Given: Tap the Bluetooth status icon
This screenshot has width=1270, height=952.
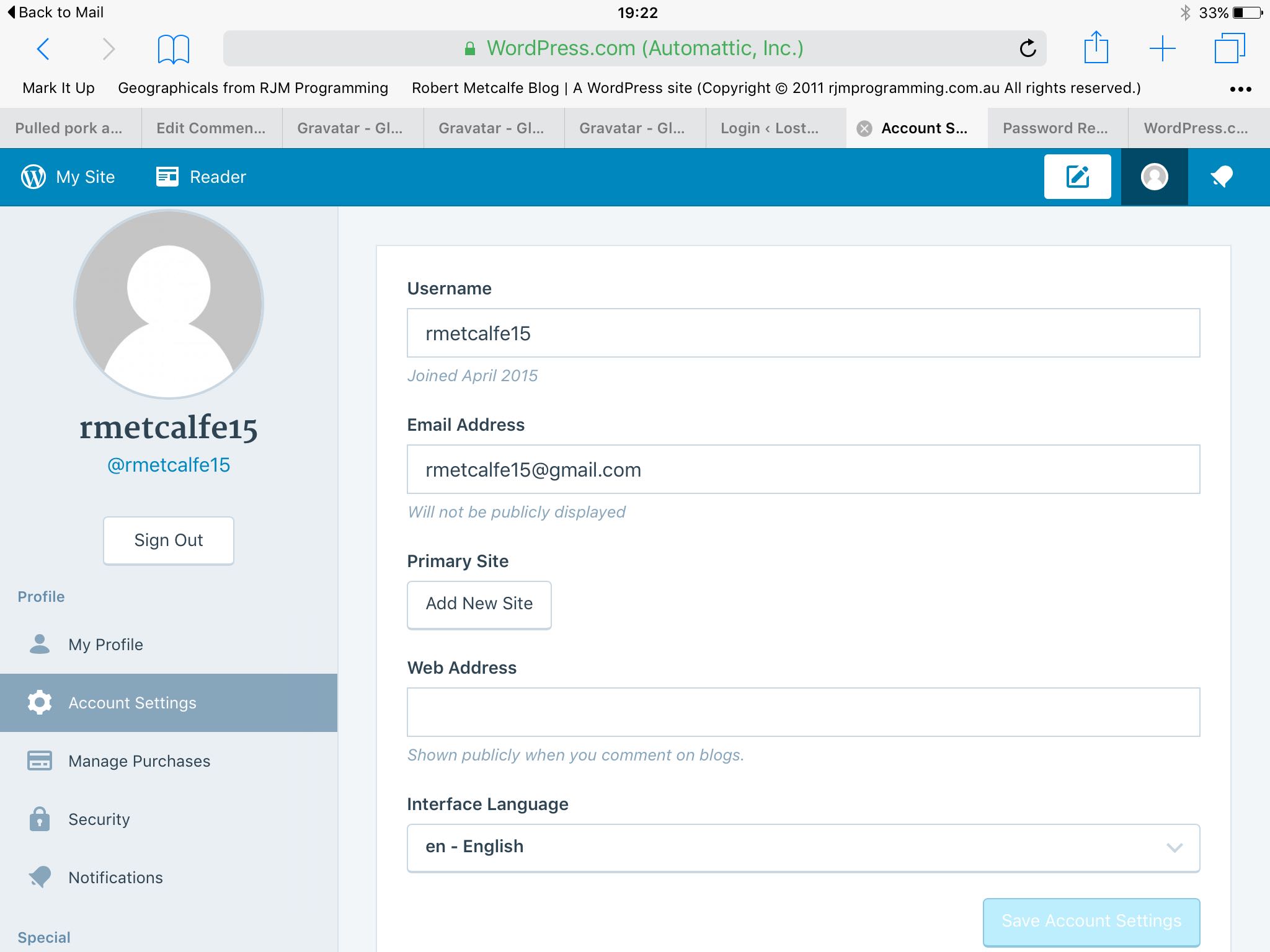Looking at the screenshot, I should point(1186,12).
